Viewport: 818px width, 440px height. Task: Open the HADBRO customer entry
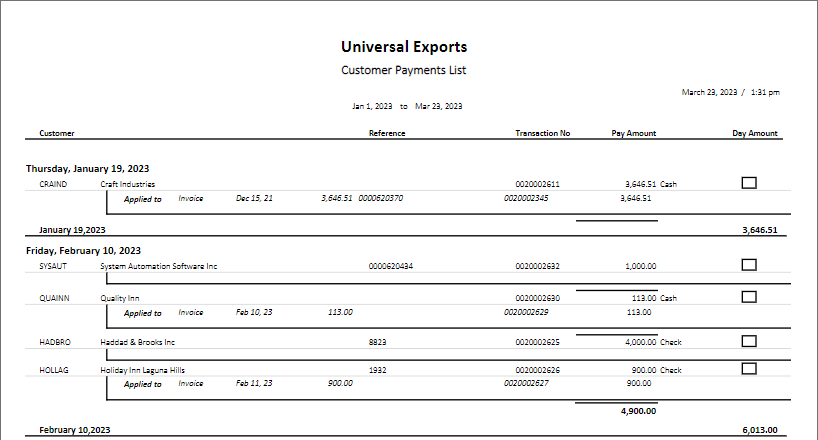[55, 342]
